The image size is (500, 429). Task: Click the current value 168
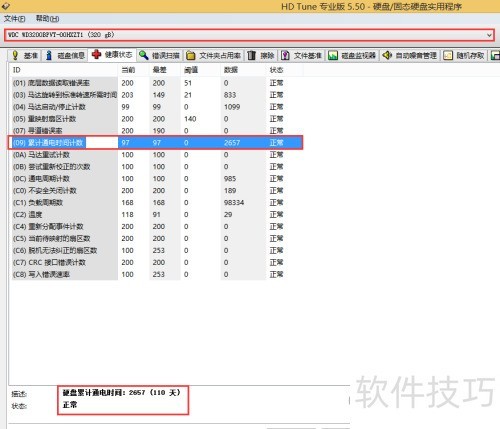point(127,203)
